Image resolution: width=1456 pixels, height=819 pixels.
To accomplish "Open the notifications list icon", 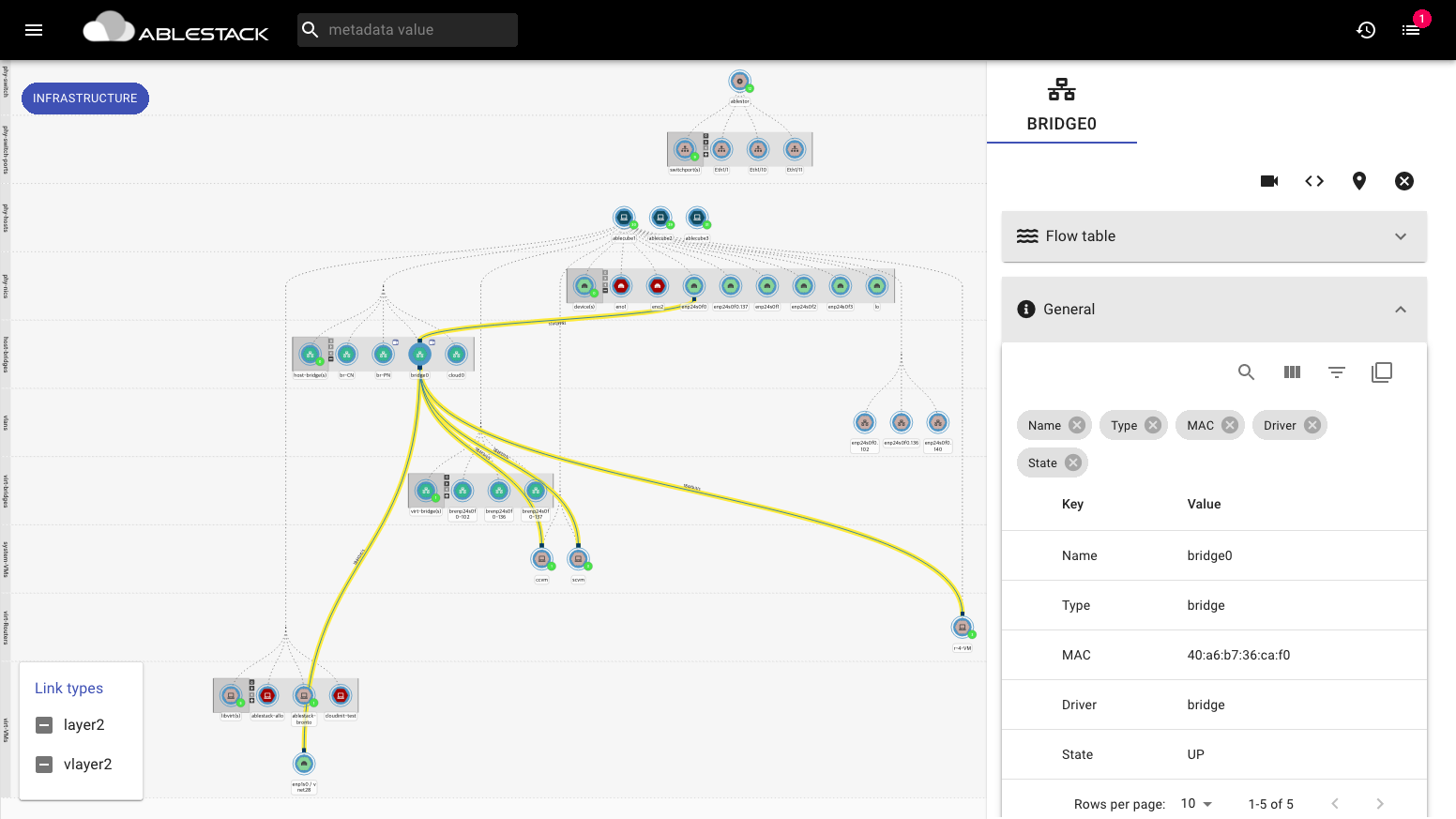I will pyautogui.click(x=1411, y=30).
